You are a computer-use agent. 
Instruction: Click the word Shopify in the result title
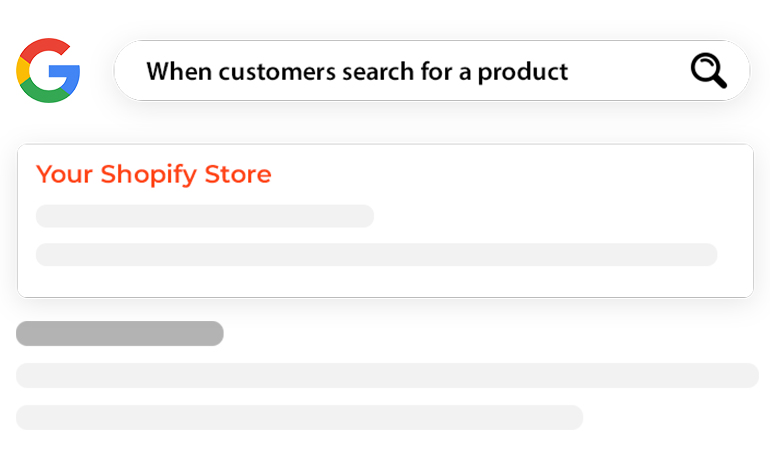tap(151, 175)
